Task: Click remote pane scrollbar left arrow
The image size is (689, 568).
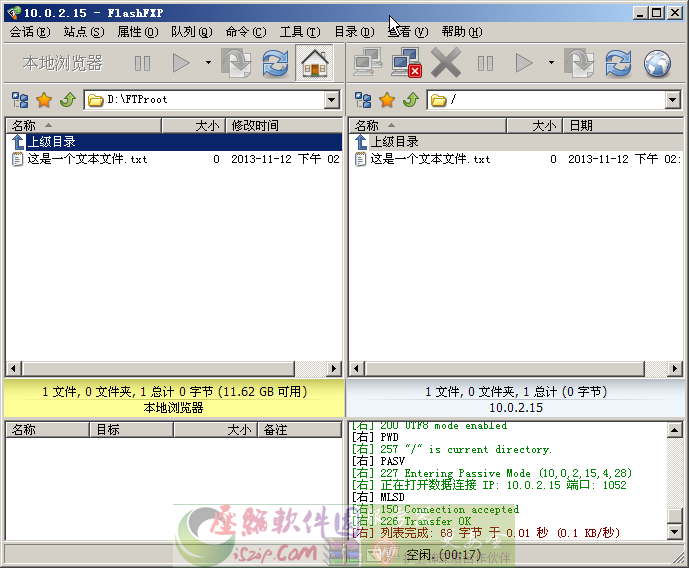Action: [x=356, y=369]
